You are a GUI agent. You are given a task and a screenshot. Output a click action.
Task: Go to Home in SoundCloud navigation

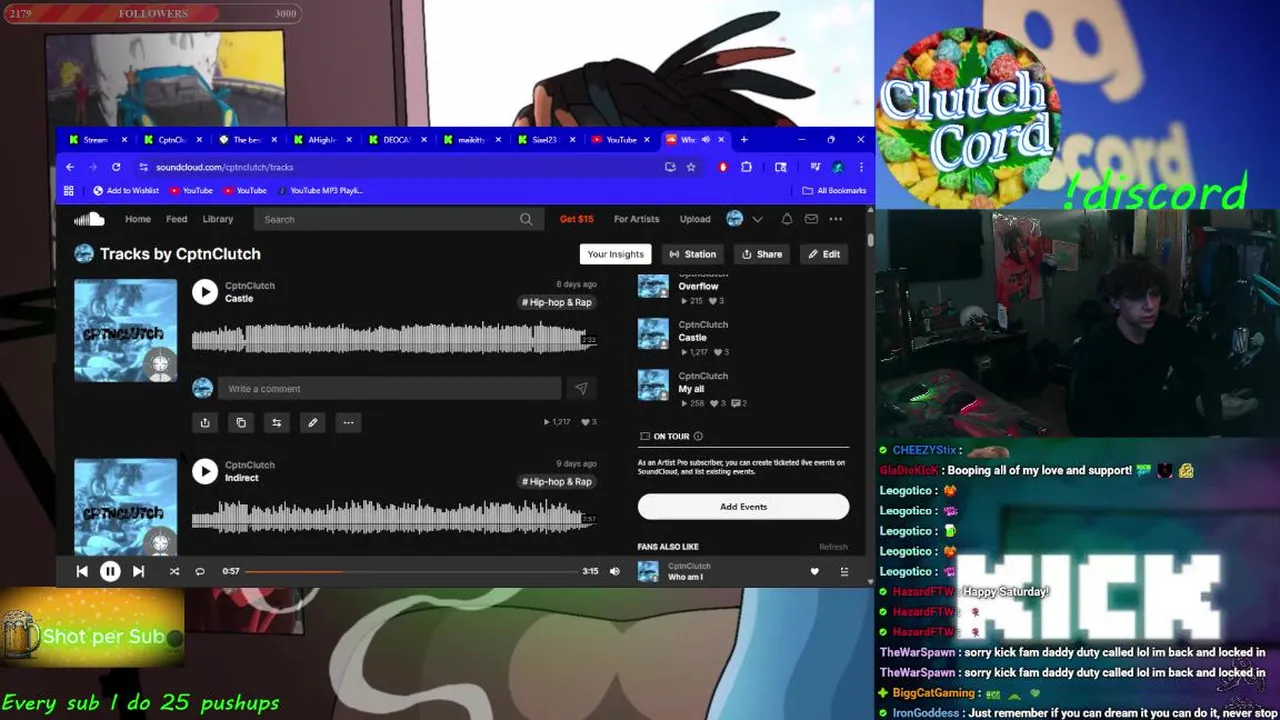coord(138,219)
